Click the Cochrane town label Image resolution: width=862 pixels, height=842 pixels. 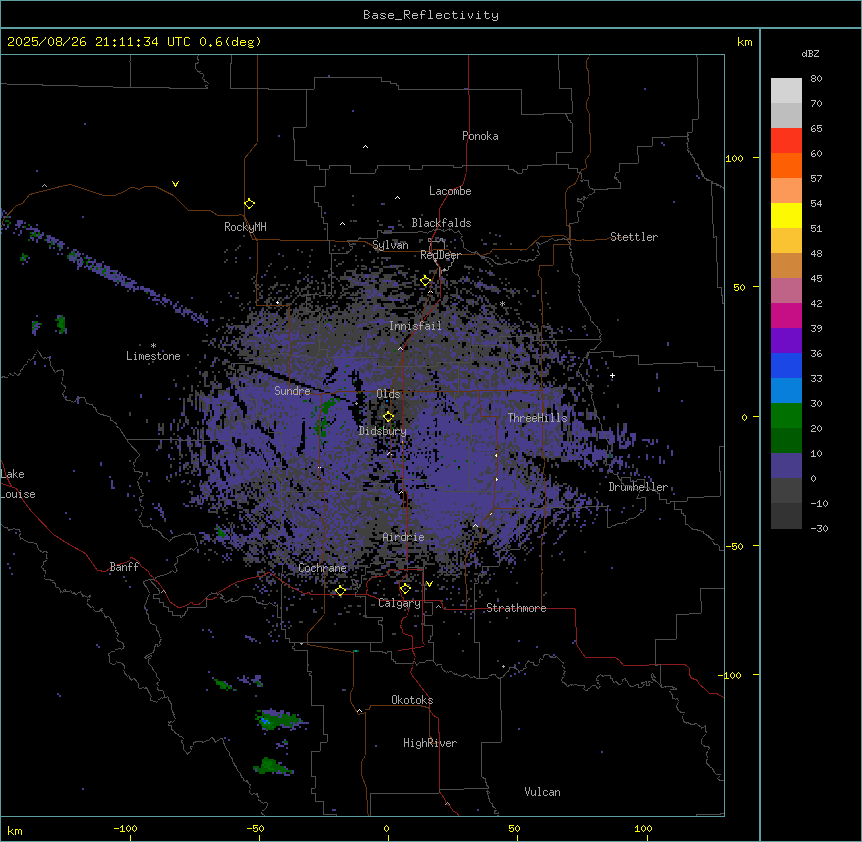point(322,568)
